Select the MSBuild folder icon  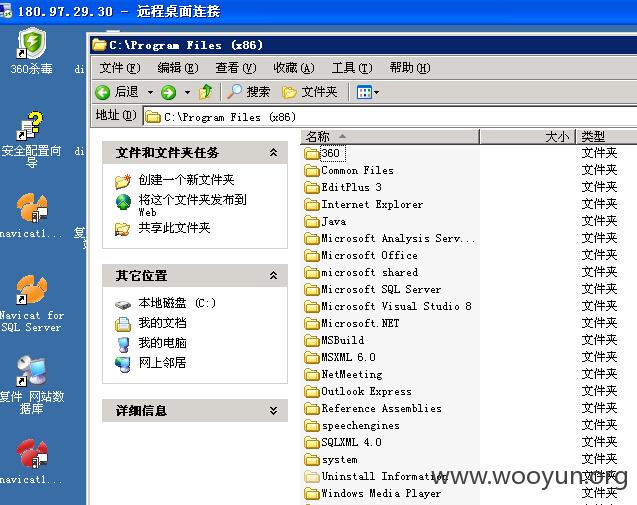[x=312, y=341]
